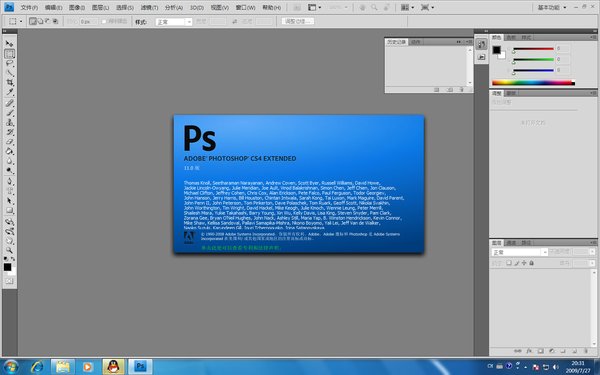Enable Subtract from Selection mode
The height and width of the screenshot is (375, 600).
click(x=48, y=21)
